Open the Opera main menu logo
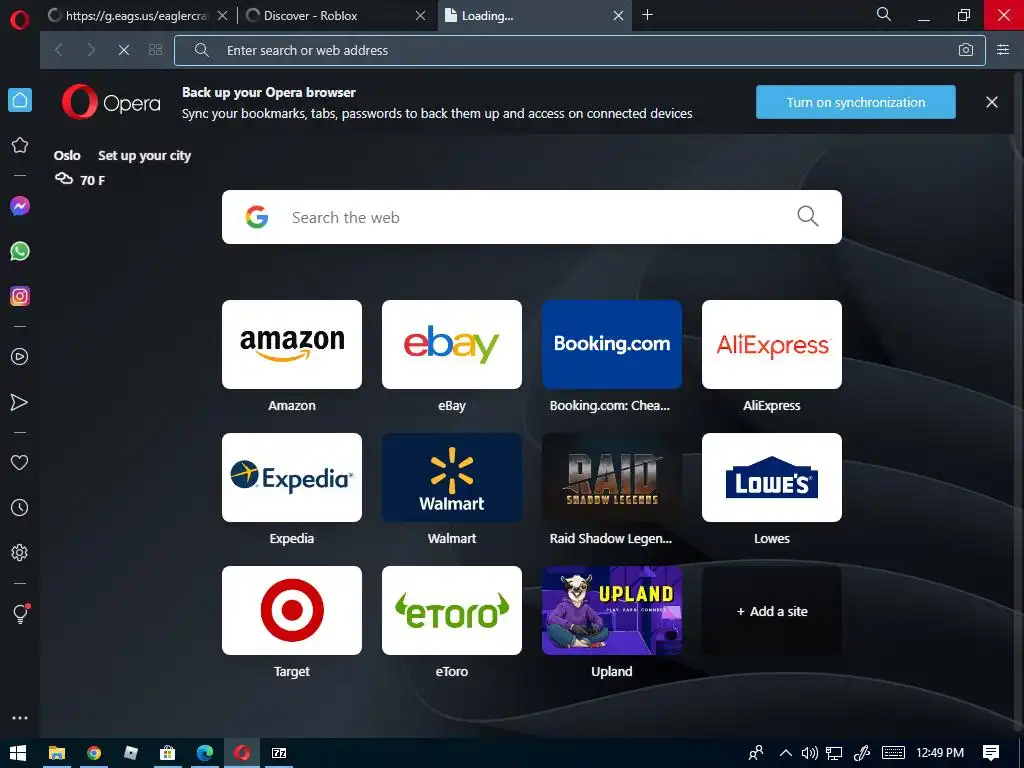Image resolution: width=1024 pixels, height=768 pixels. (20, 19)
